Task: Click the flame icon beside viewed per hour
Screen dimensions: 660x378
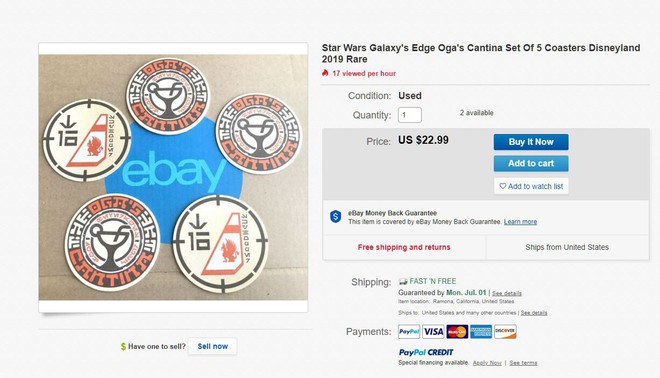Action: (x=325, y=73)
